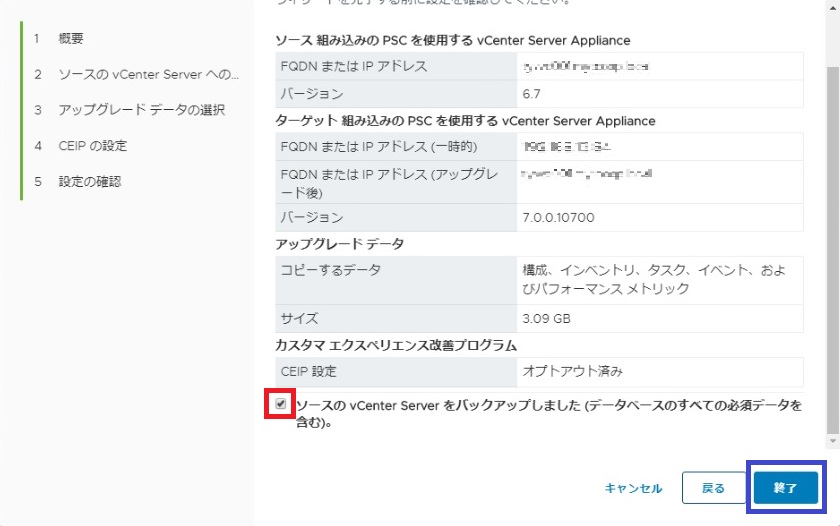Click the size value 3.09 GB
Viewport: 840px width, 526px height.
click(x=546, y=319)
